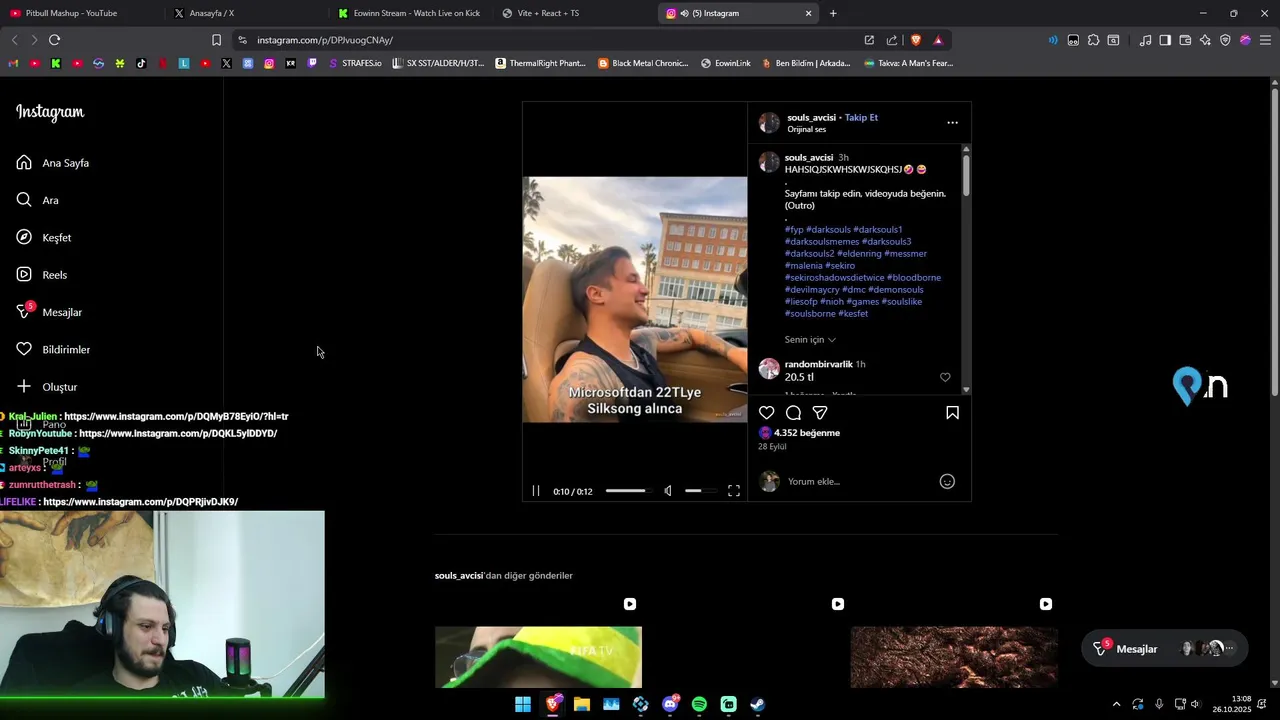View the 4.352 beğenme likes list
This screenshot has height=720, width=1280.
807,433
